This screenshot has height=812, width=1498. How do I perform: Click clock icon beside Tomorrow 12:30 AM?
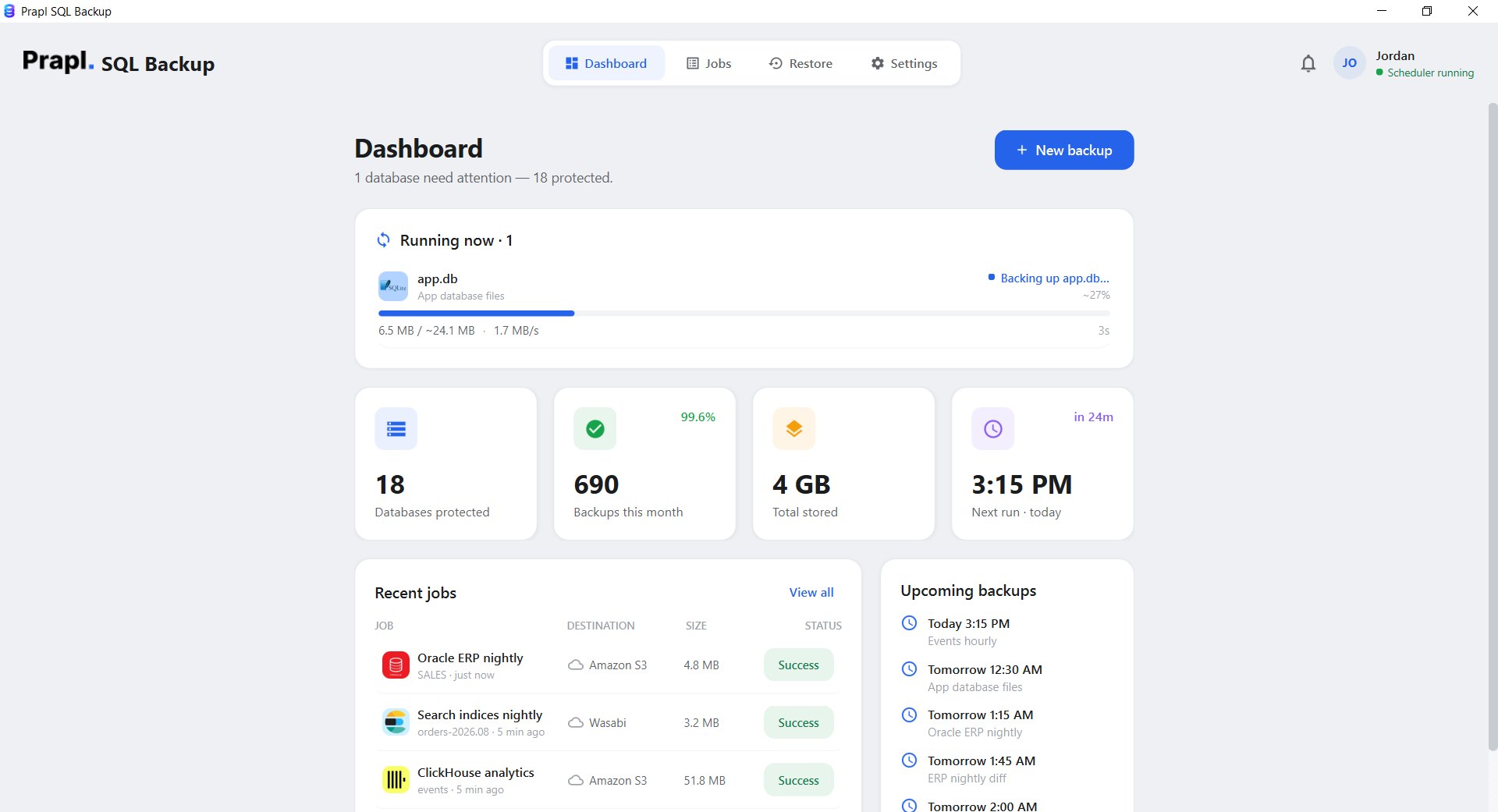(909, 669)
